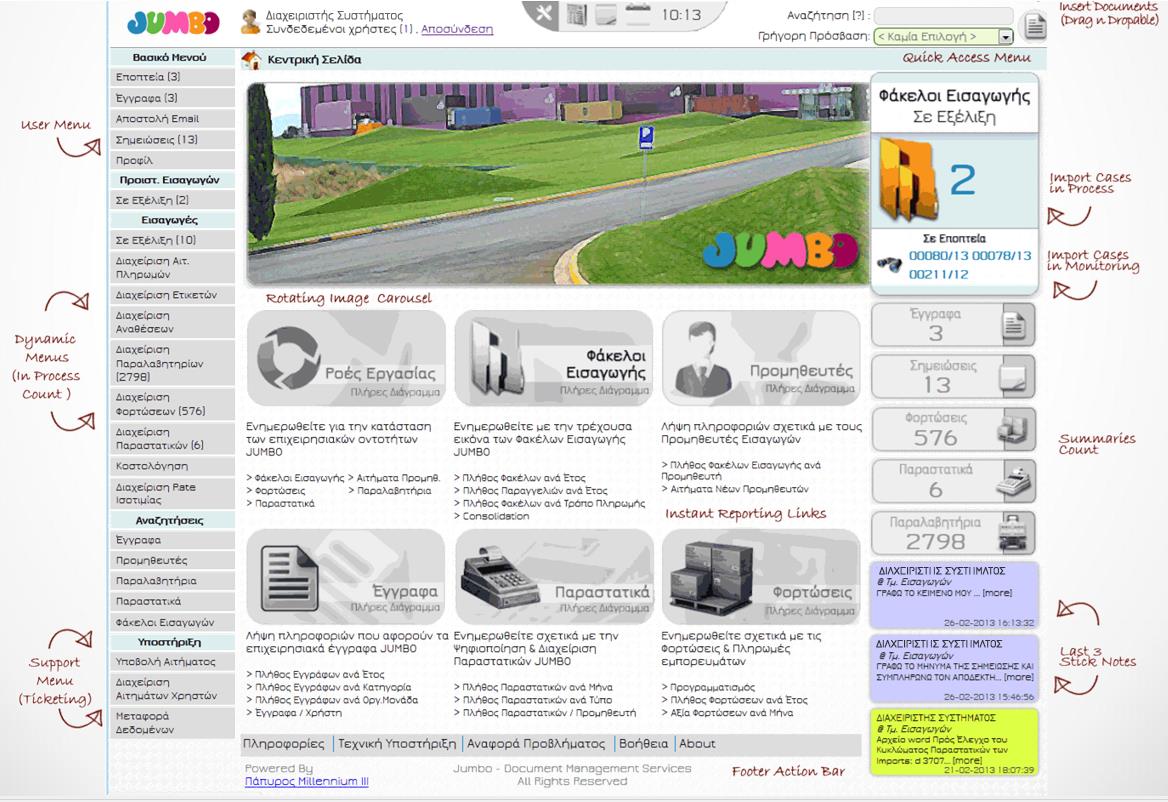Image resolution: width=1168 pixels, height=802 pixels.
Task: Open the yellow sticky note dated 21-02-2013
Action: point(954,742)
